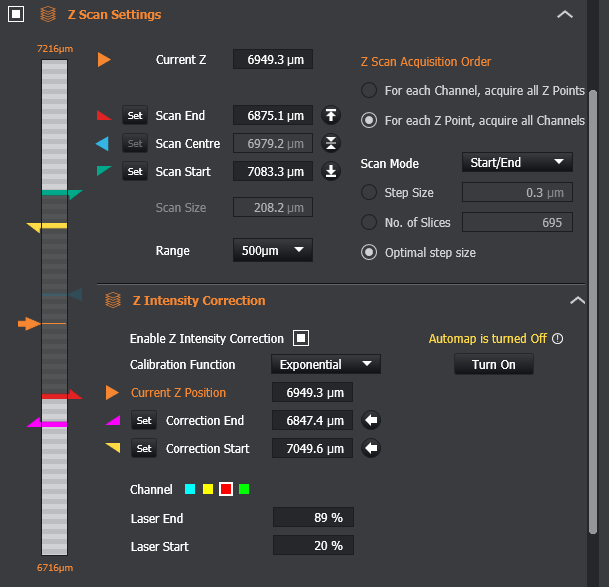Open the Calibration Function Exponential dropdown
Screen dimensions: 609x587
point(325,364)
